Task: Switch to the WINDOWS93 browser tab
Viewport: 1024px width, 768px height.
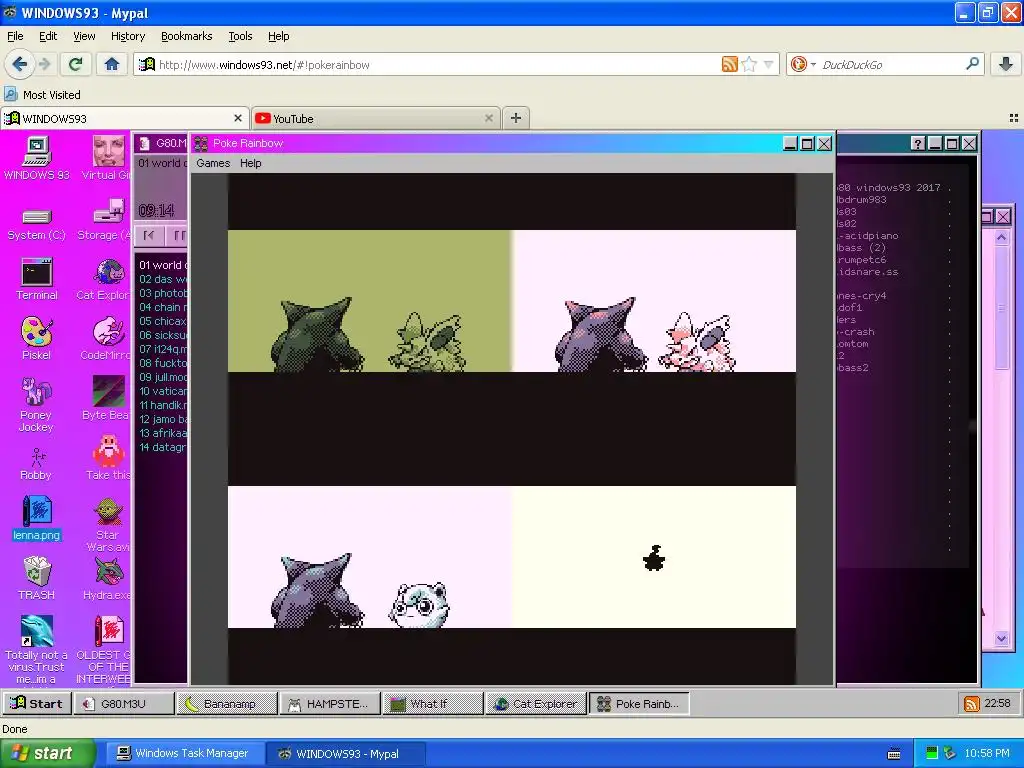Action: 124,118
